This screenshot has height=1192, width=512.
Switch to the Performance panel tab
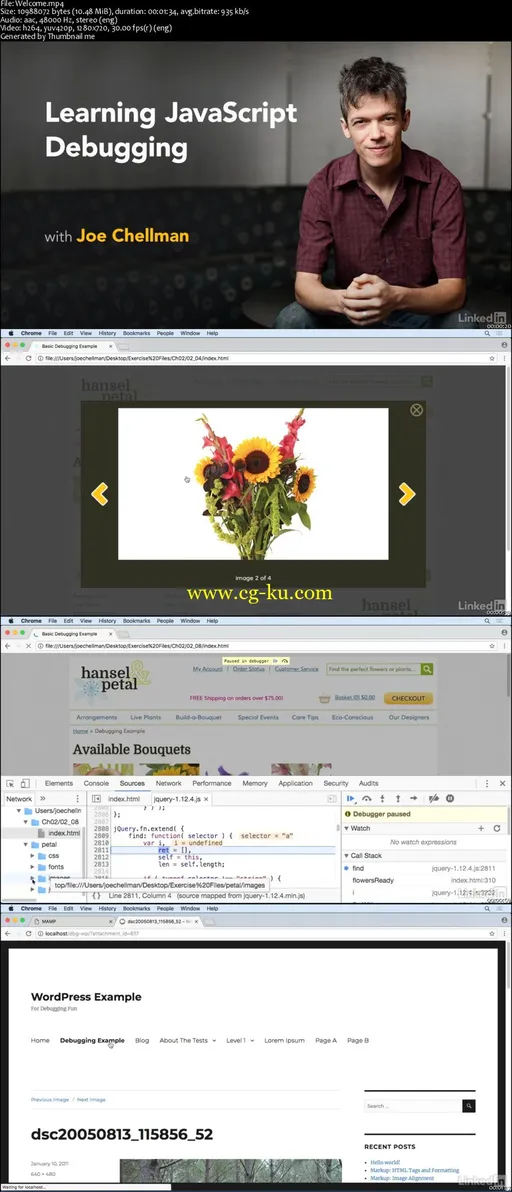pos(212,783)
